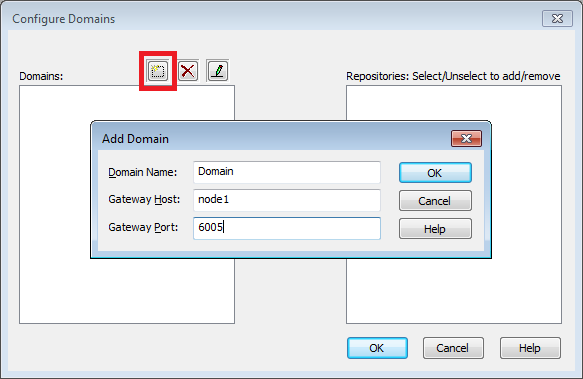This screenshot has height=379, width=583.
Task: Close the Configure Domains window
Action: (557, 19)
